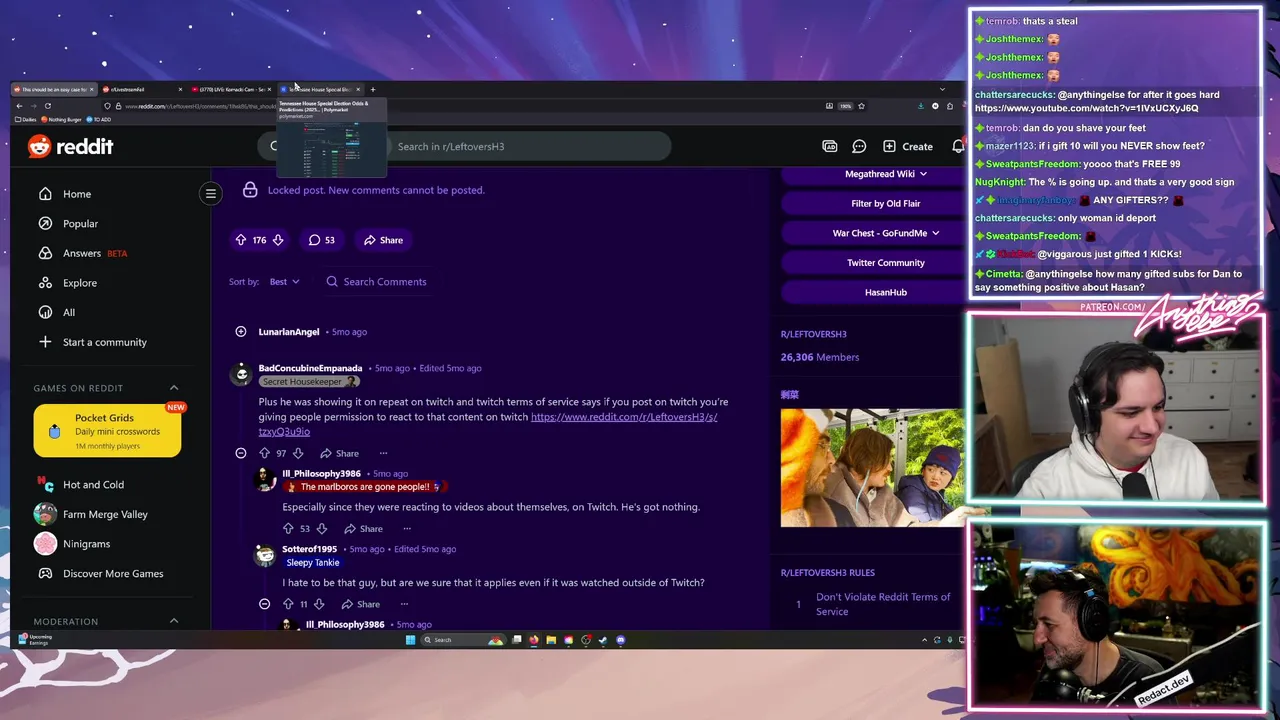
Task: Open the notifications bell icon
Action: point(958,146)
